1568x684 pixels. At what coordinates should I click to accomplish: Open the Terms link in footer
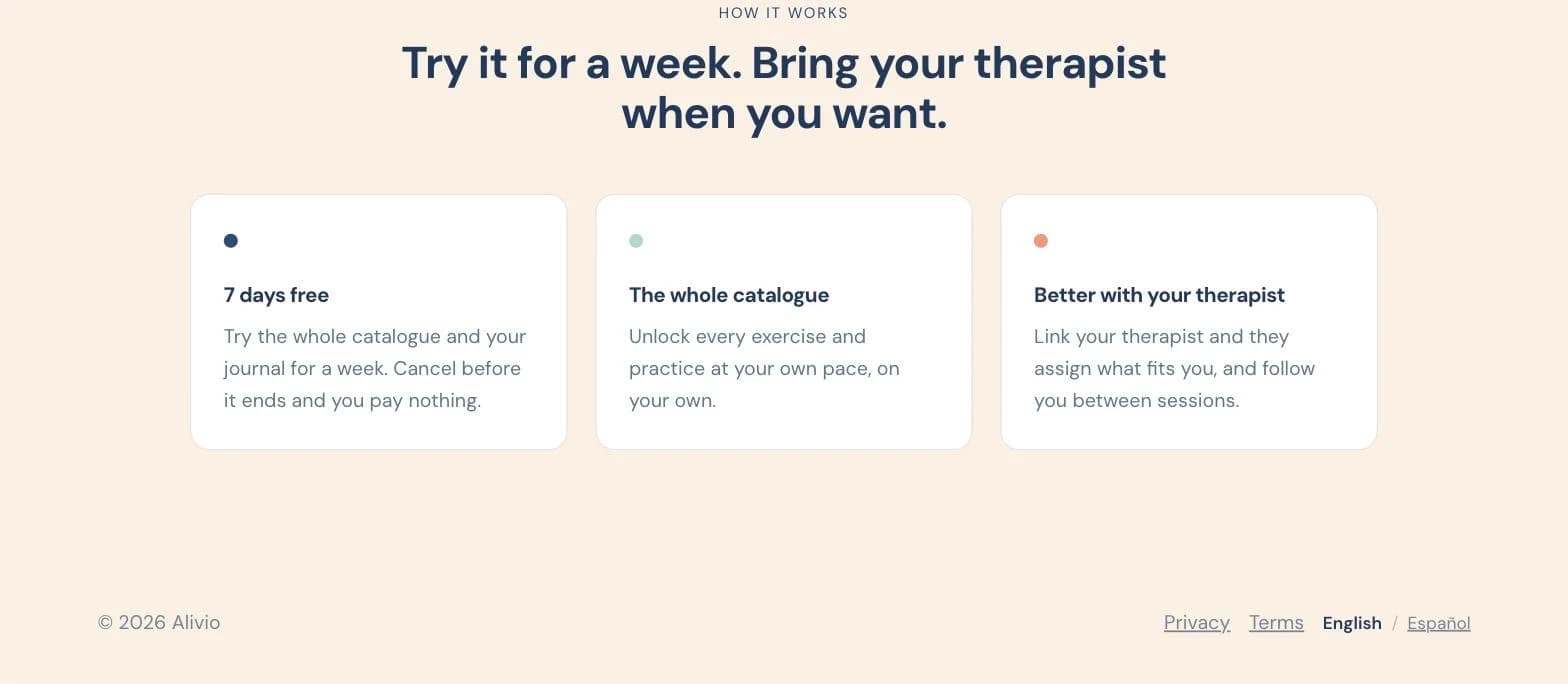coord(1276,623)
